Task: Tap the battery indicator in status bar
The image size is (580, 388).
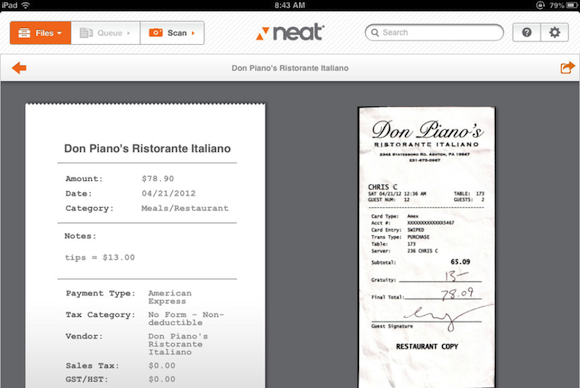Action: coord(572,5)
